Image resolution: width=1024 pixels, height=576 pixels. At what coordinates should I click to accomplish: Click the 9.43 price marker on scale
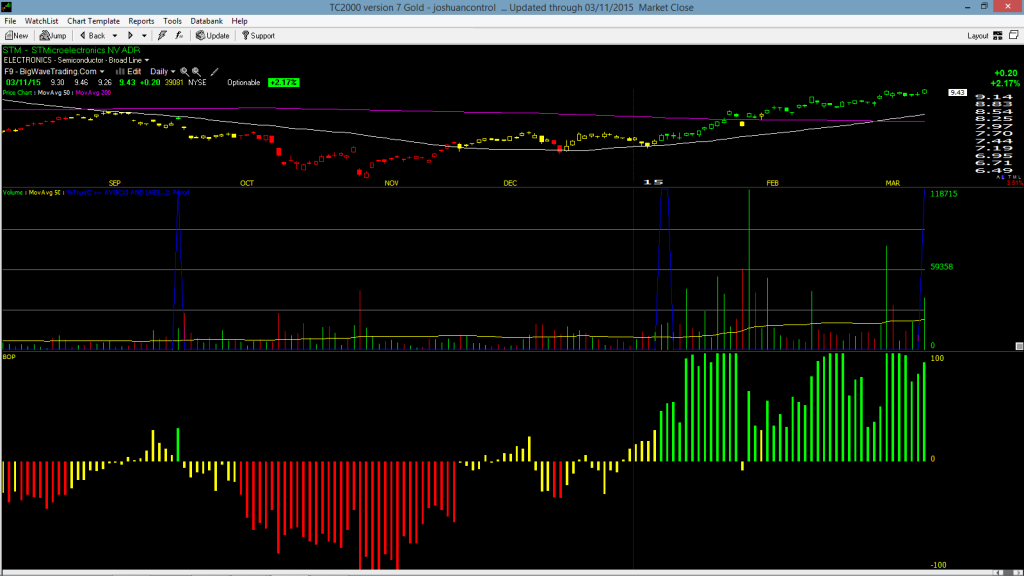pos(957,93)
